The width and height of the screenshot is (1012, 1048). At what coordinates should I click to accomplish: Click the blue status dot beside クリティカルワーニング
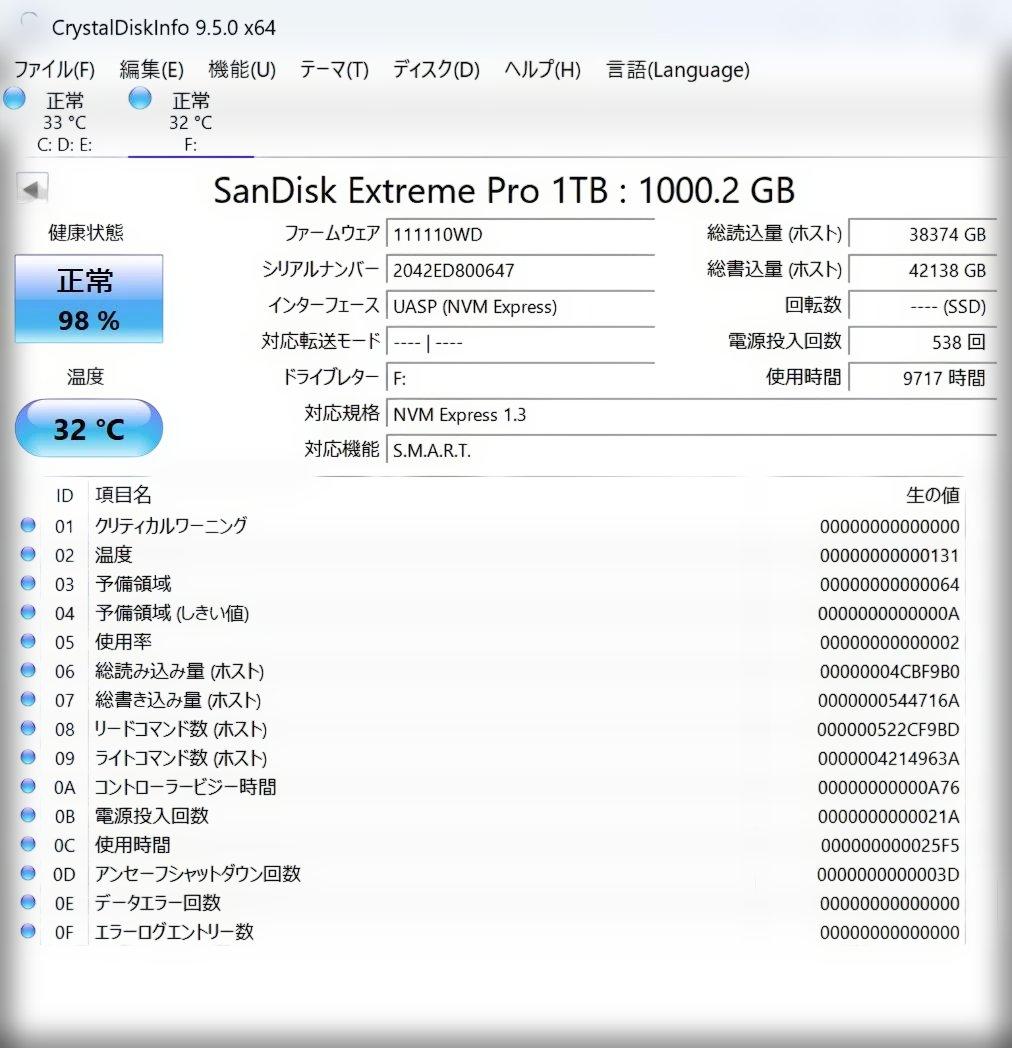coord(27,526)
